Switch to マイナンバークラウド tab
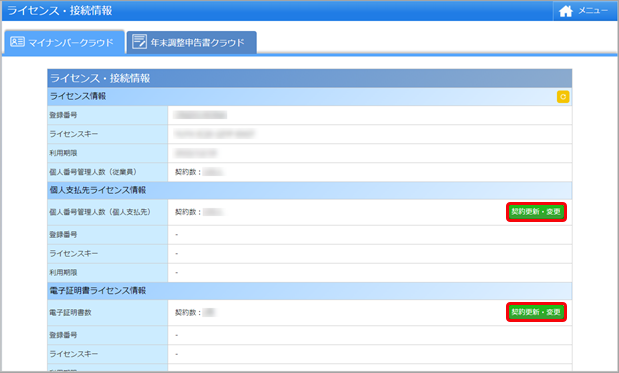Viewport: 619px width, 373px height. coord(64,42)
